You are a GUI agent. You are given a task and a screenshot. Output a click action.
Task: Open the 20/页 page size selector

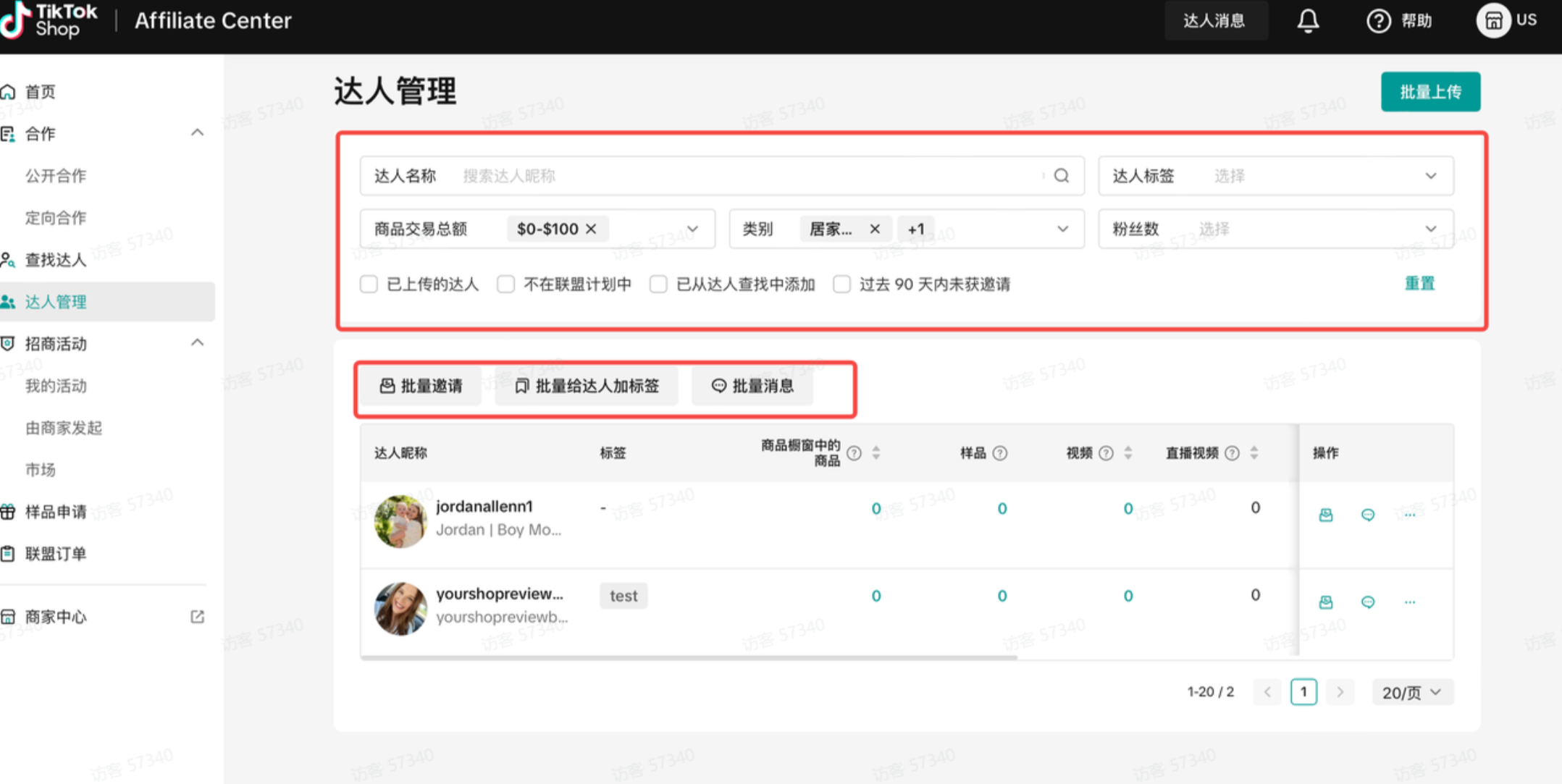(x=1411, y=692)
